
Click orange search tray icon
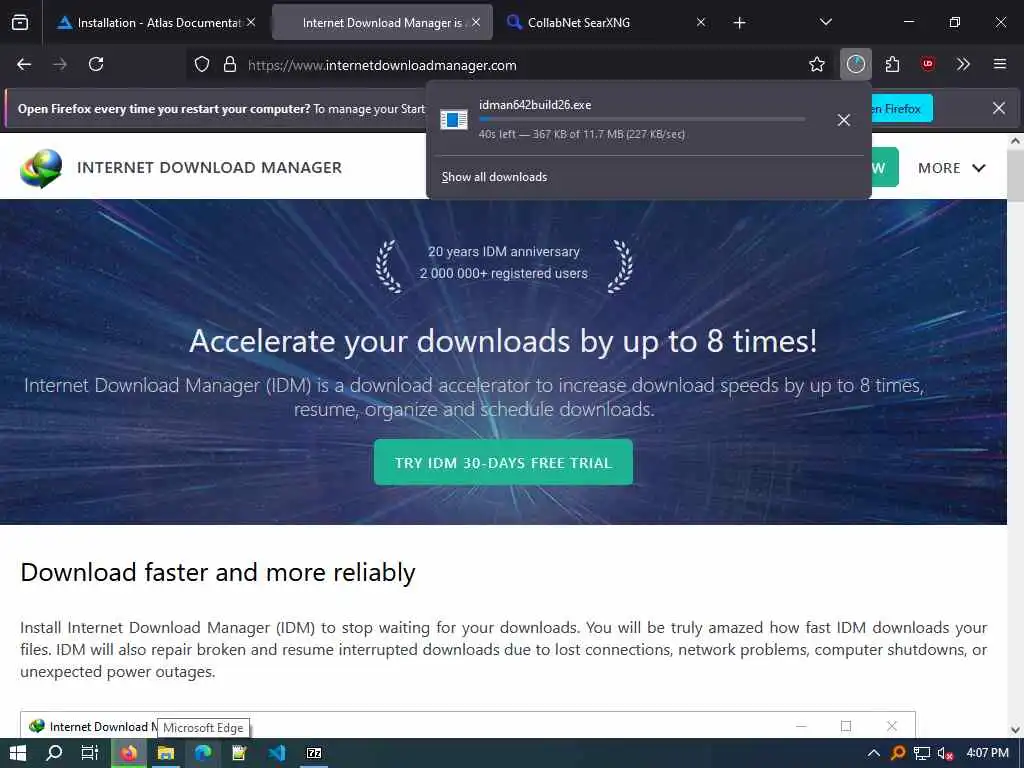898,753
